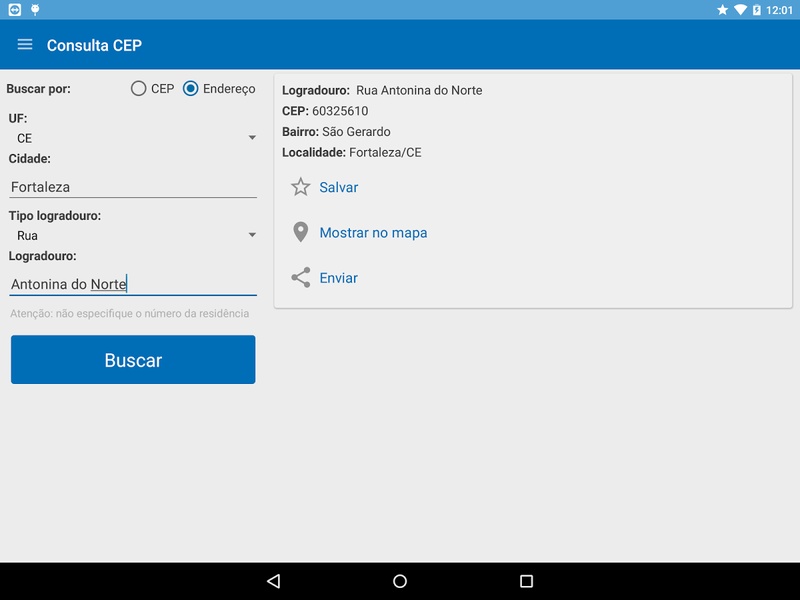Select the Endereço search radio button
This screenshot has width=800, height=600.
190,89
